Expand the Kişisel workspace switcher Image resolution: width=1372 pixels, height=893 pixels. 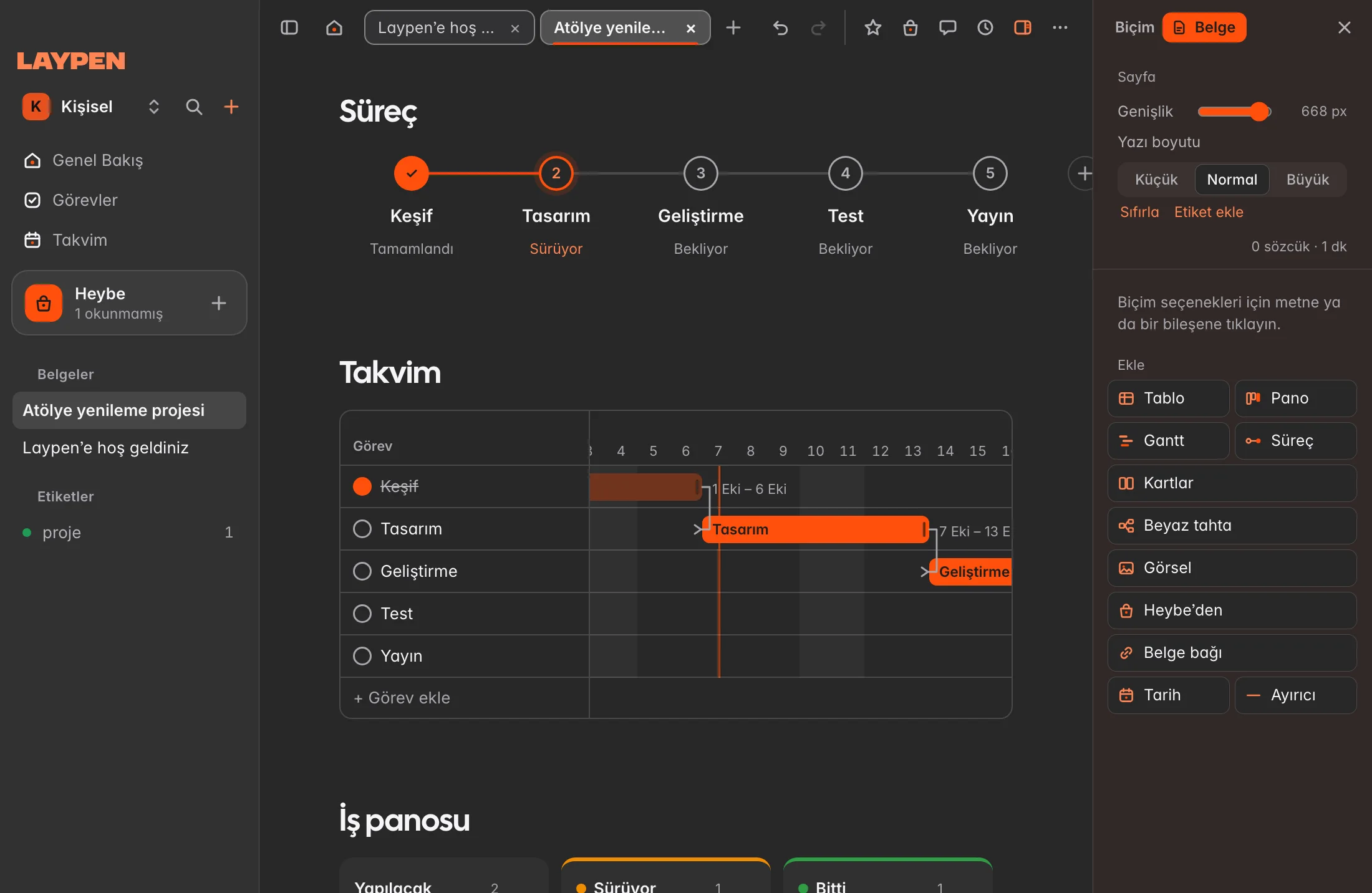pos(154,107)
